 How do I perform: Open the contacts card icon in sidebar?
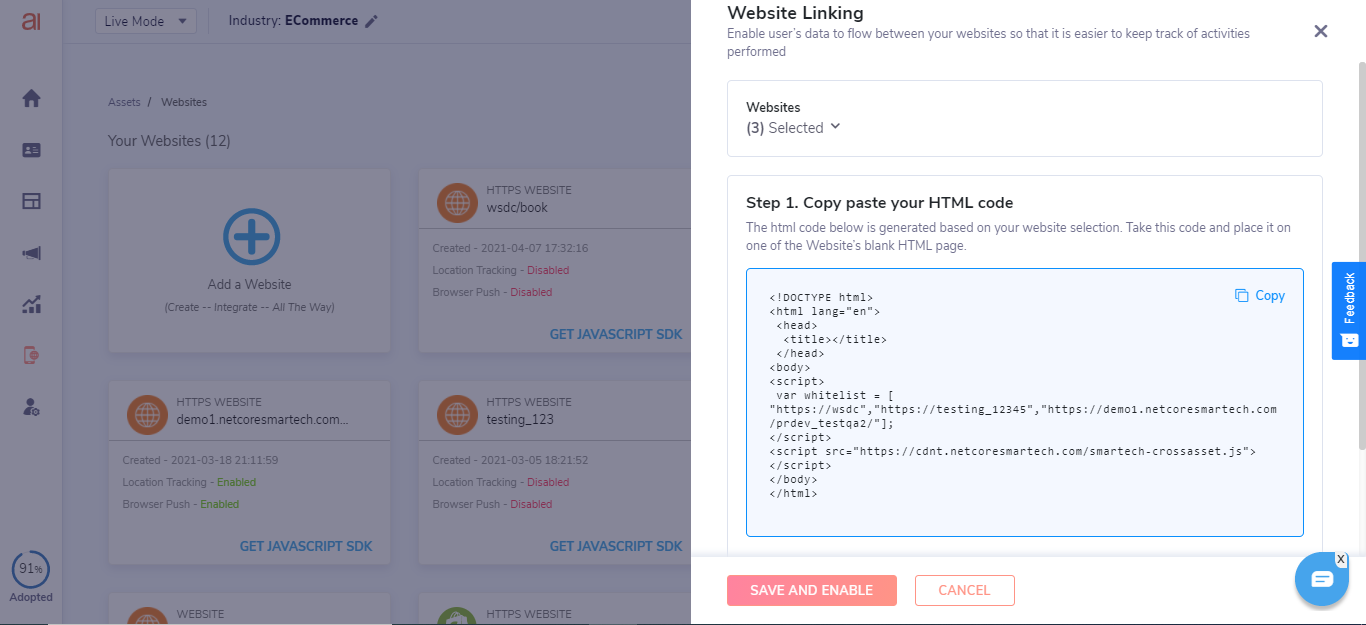click(31, 150)
